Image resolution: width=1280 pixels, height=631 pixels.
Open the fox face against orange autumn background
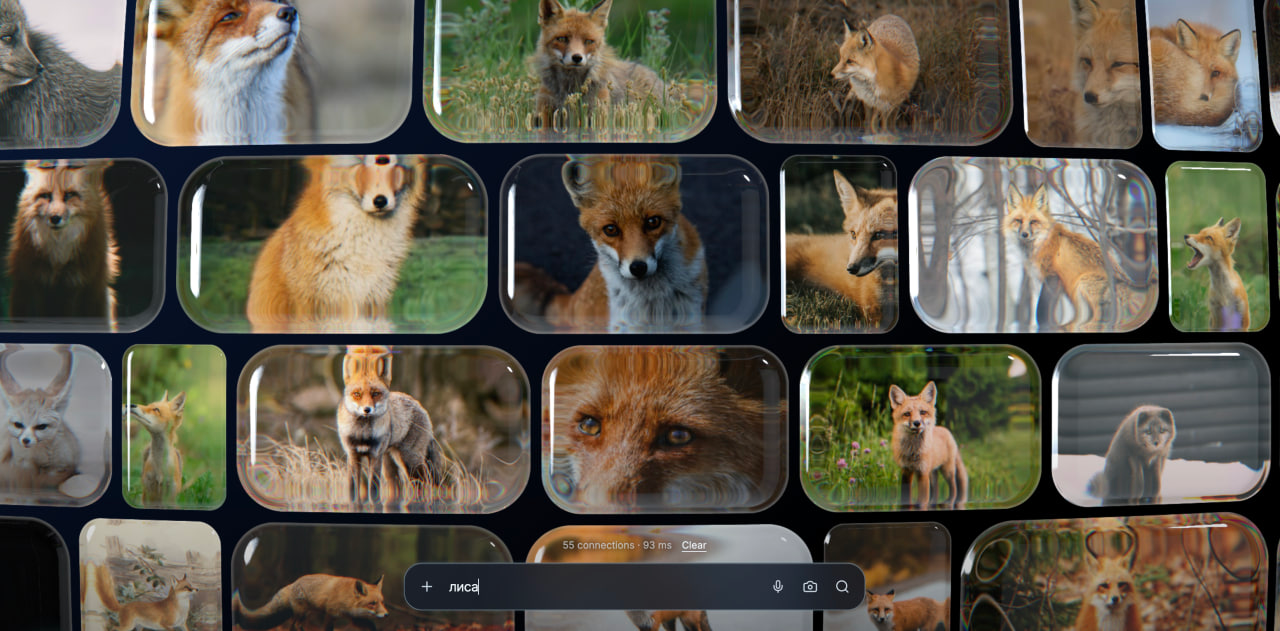click(x=1114, y=573)
